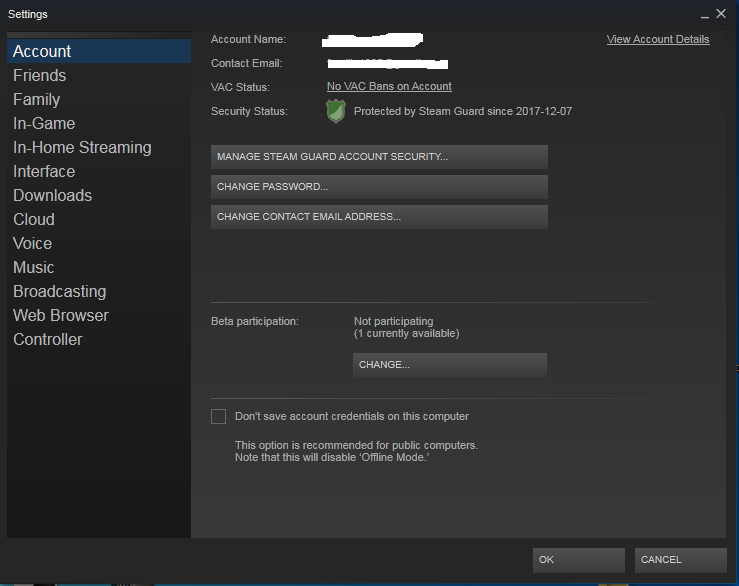Dismiss the dialog with Cancel button
This screenshot has width=739, height=586.
pos(681,560)
